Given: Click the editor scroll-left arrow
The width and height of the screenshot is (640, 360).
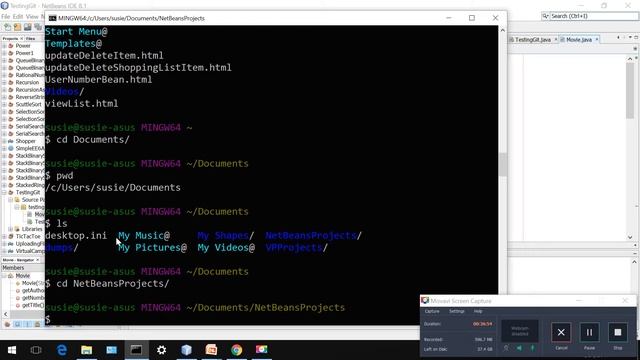Looking at the screenshot, I should click(618, 38).
